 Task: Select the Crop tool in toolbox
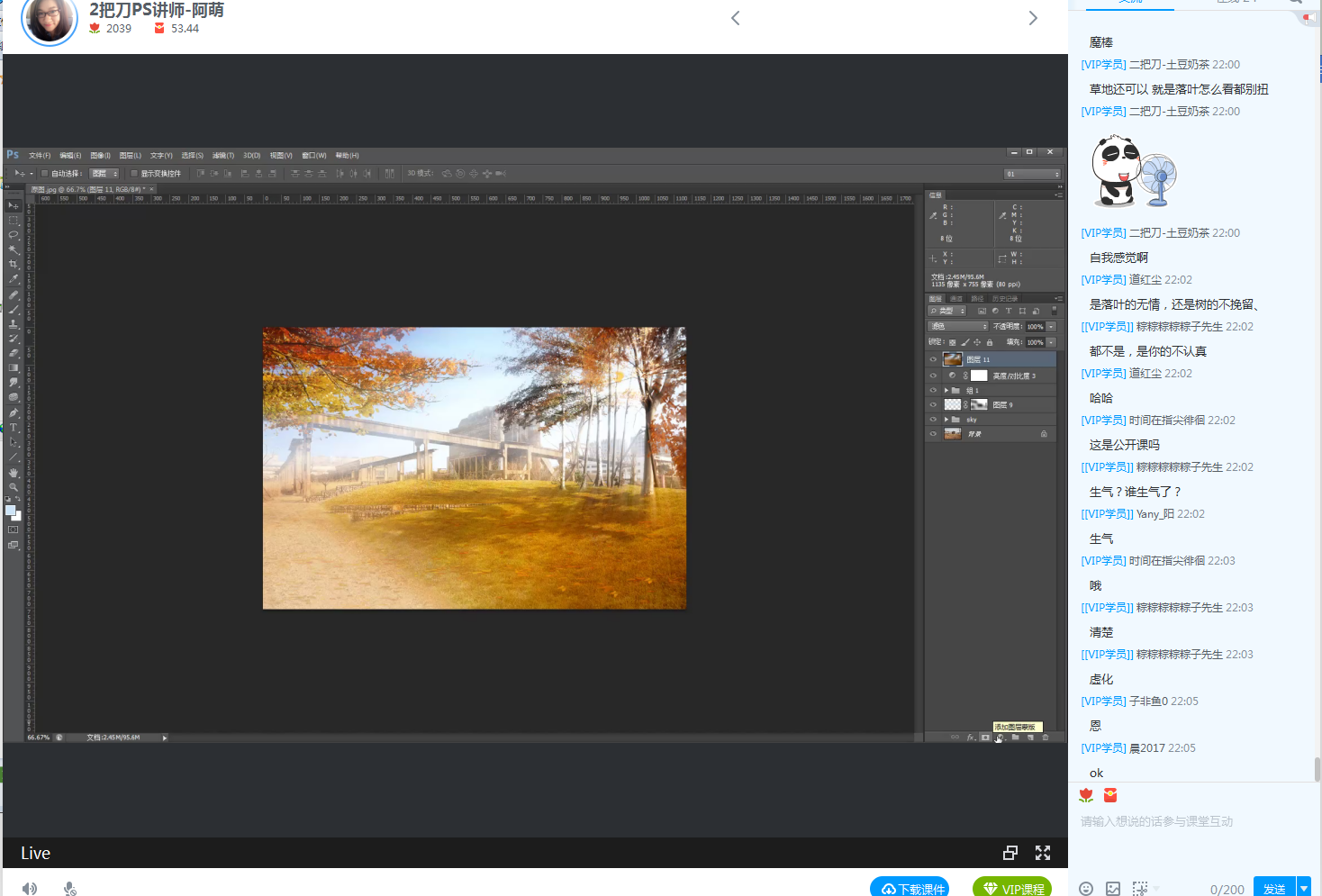pos(14,265)
